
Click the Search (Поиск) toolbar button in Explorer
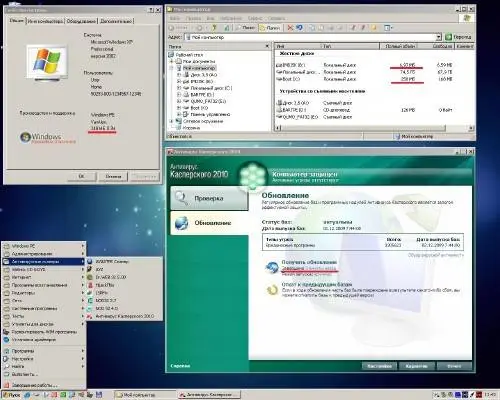pyautogui.click(x=245, y=28)
